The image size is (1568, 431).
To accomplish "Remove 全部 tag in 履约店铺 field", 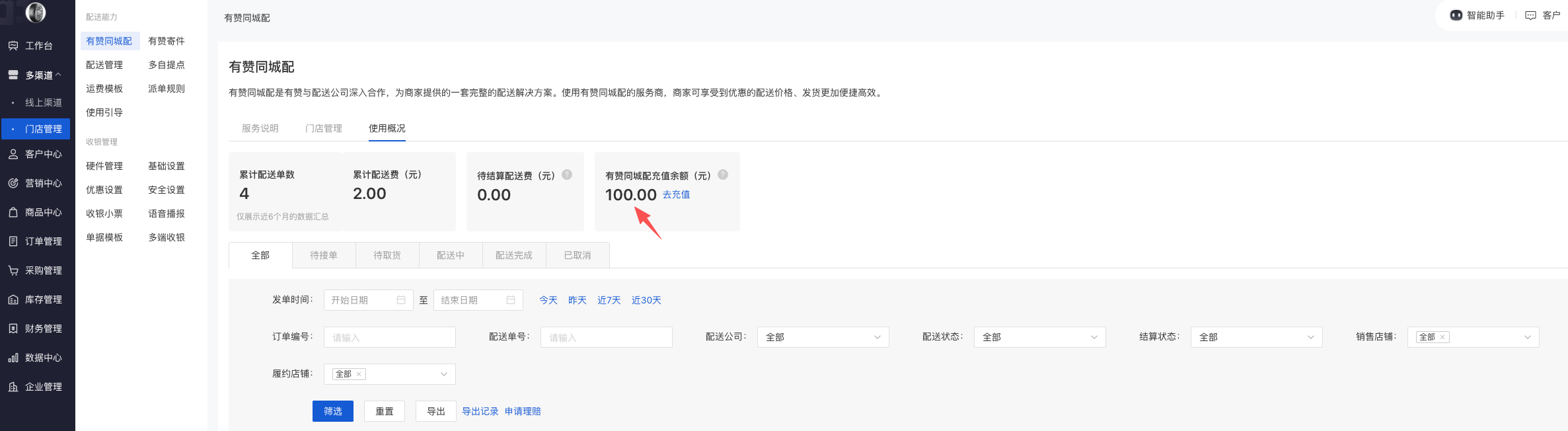I will pyautogui.click(x=359, y=374).
